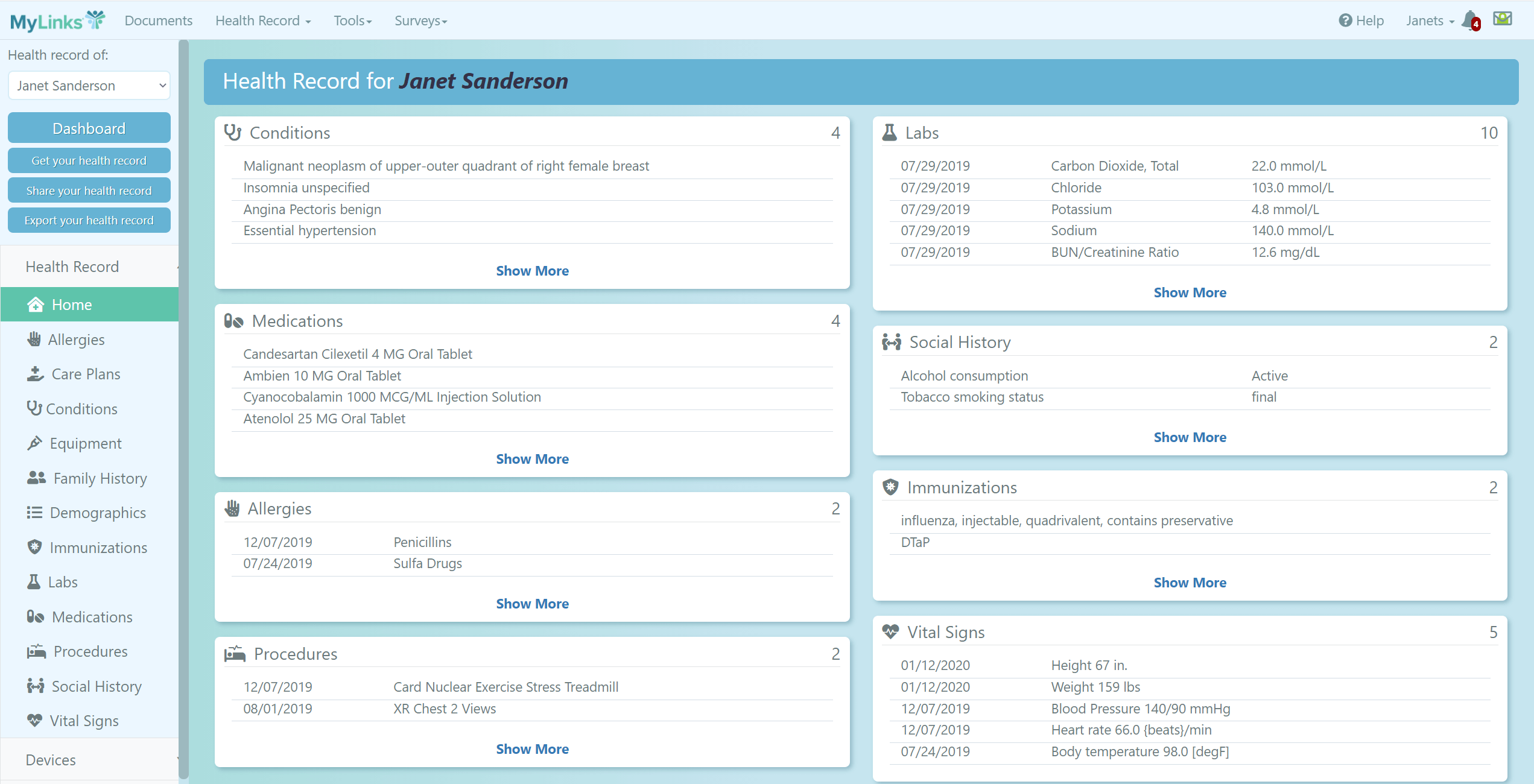
Task: Select Atenolol 25 MG Oral Tablet row
Action: coord(532,419)
